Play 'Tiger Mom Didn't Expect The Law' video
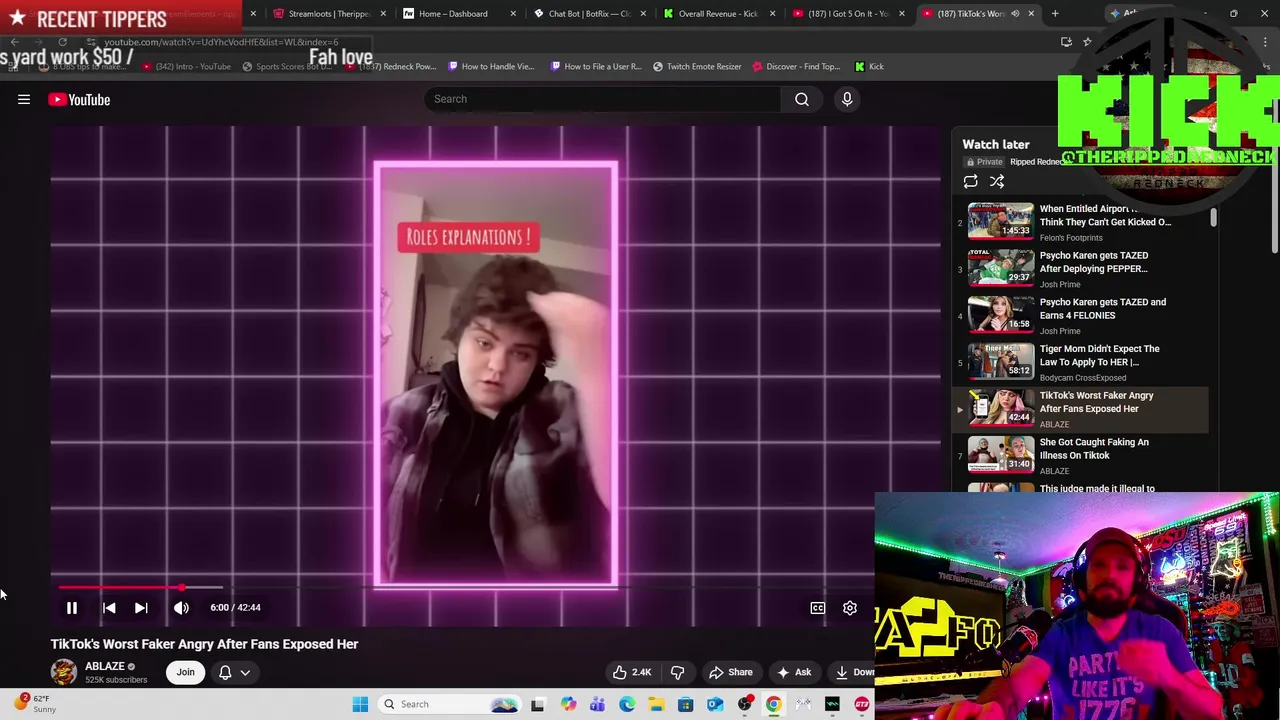1280x720 pixels. [x=1099, y=355]
